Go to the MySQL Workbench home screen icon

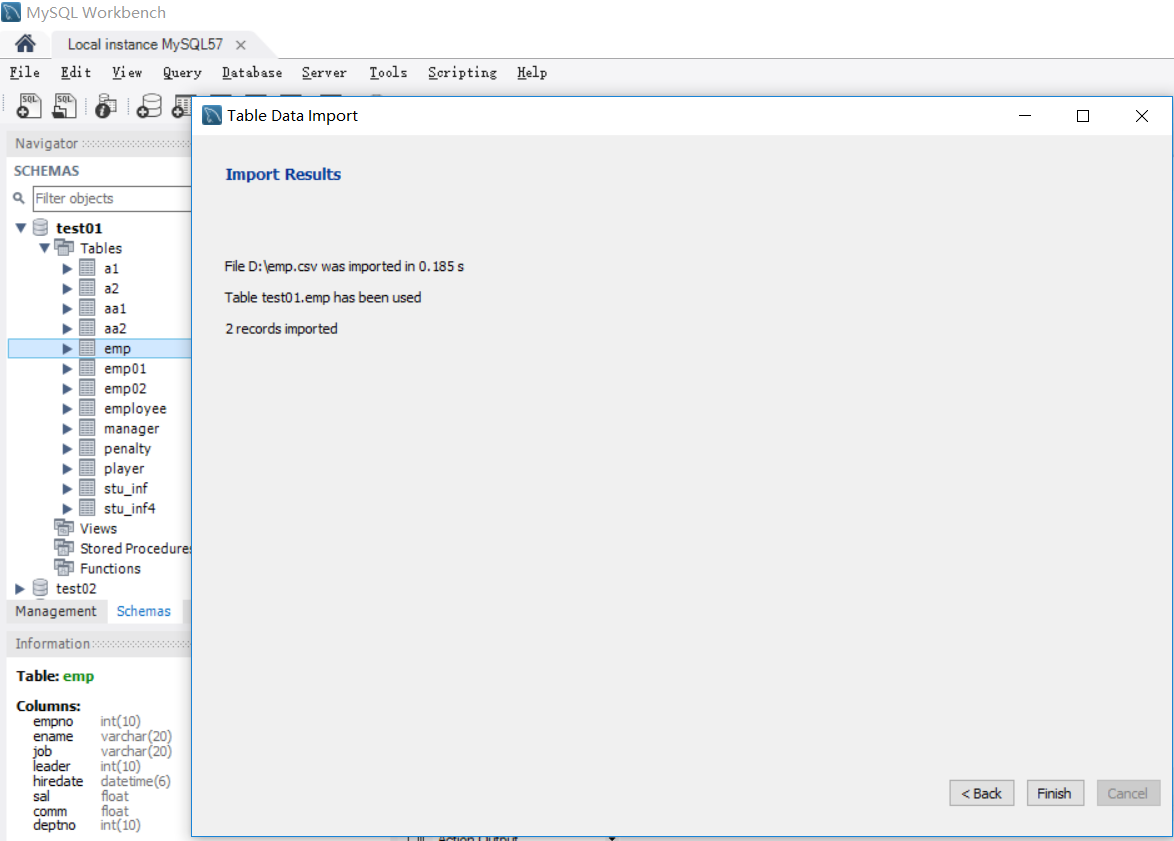click(x=25, y=43)
